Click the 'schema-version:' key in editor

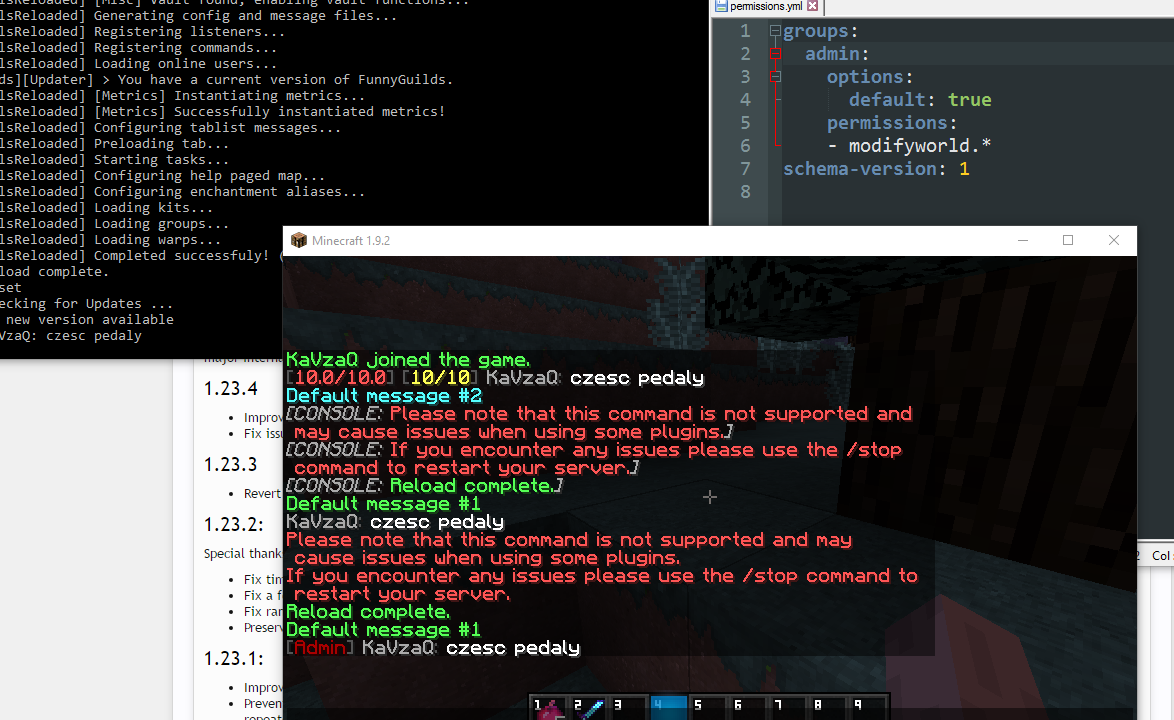click(865, 169)
